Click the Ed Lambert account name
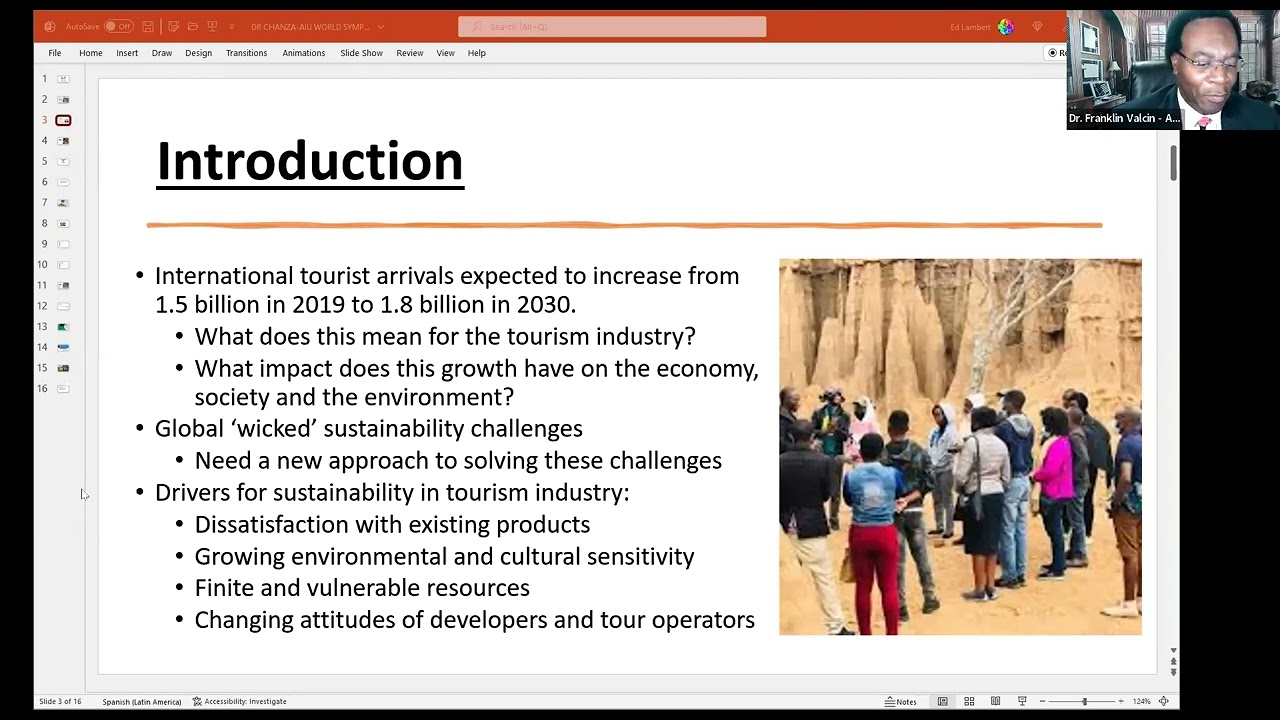The height and width of the screenshot is (720, 1280). (971, 27)
